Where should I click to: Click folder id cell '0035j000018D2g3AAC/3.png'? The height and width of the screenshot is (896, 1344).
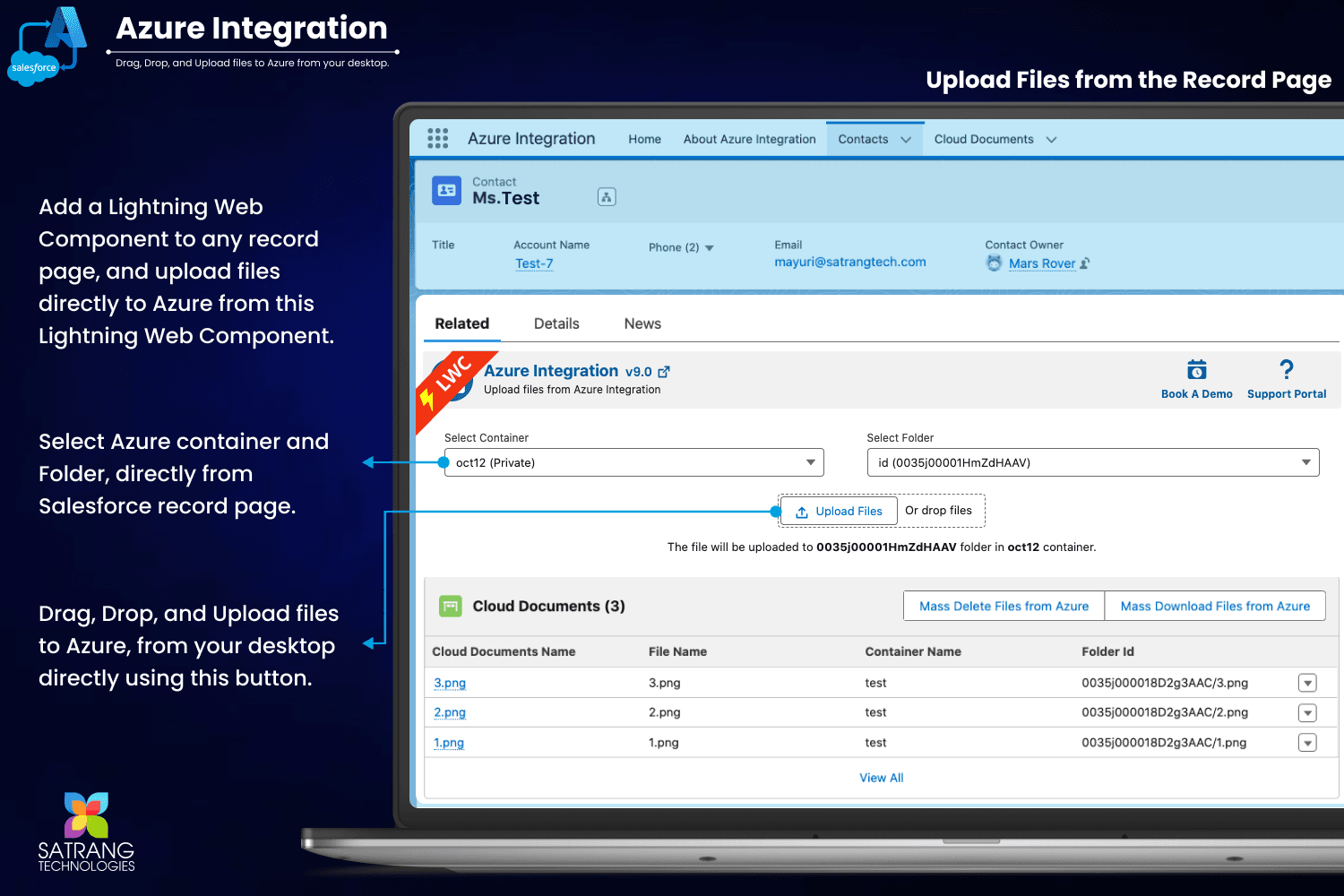(x=1165, y=683)
